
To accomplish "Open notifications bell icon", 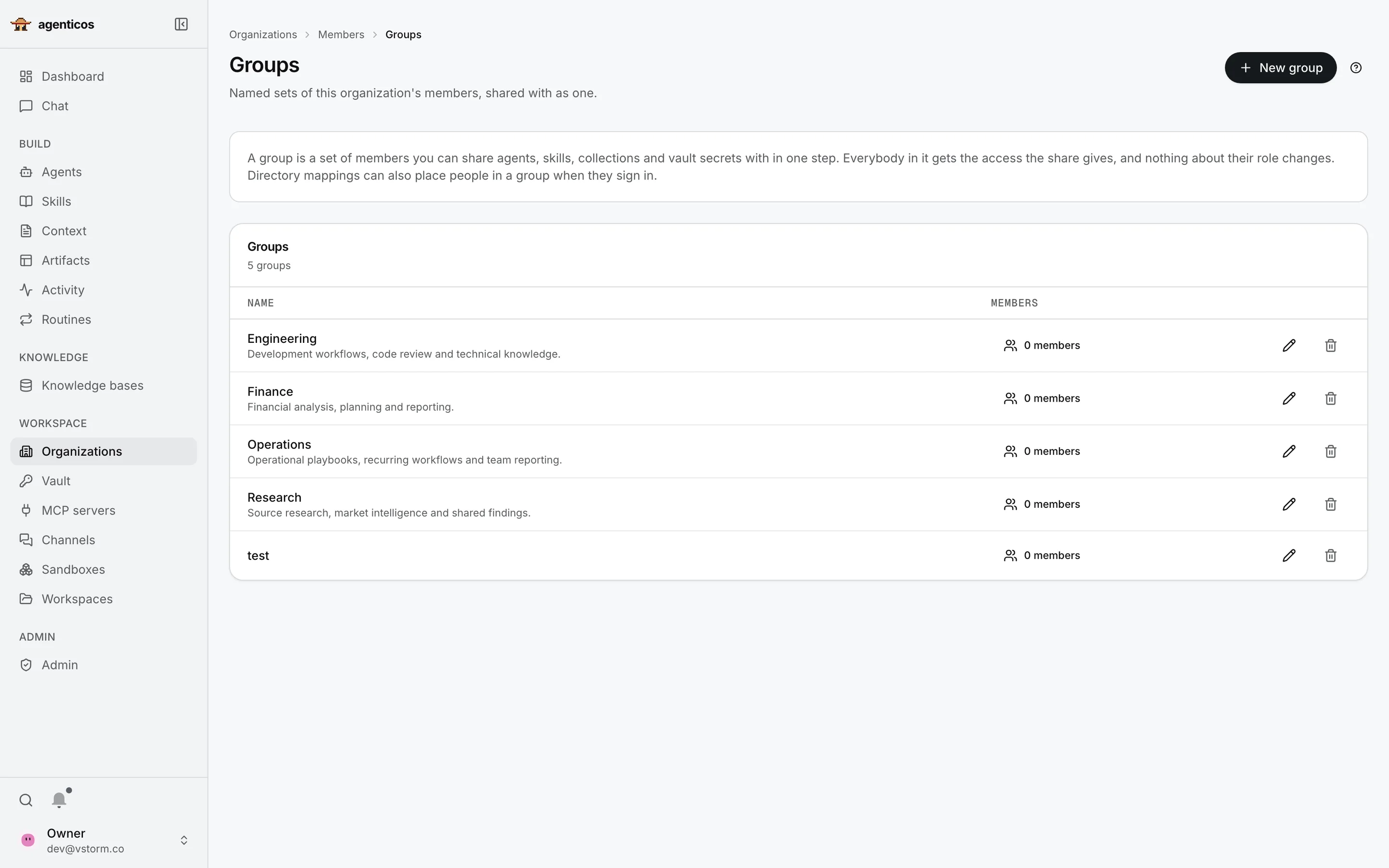I will 59,800.
